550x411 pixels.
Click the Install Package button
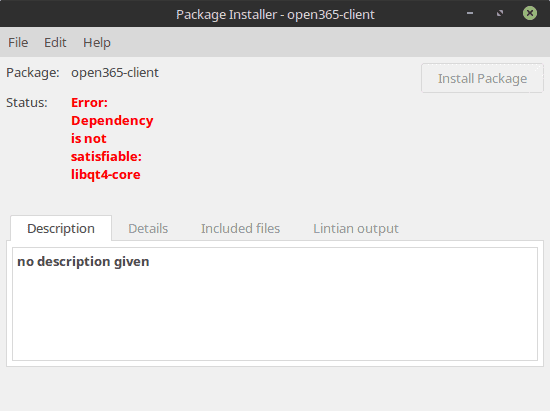click(482, 78)
